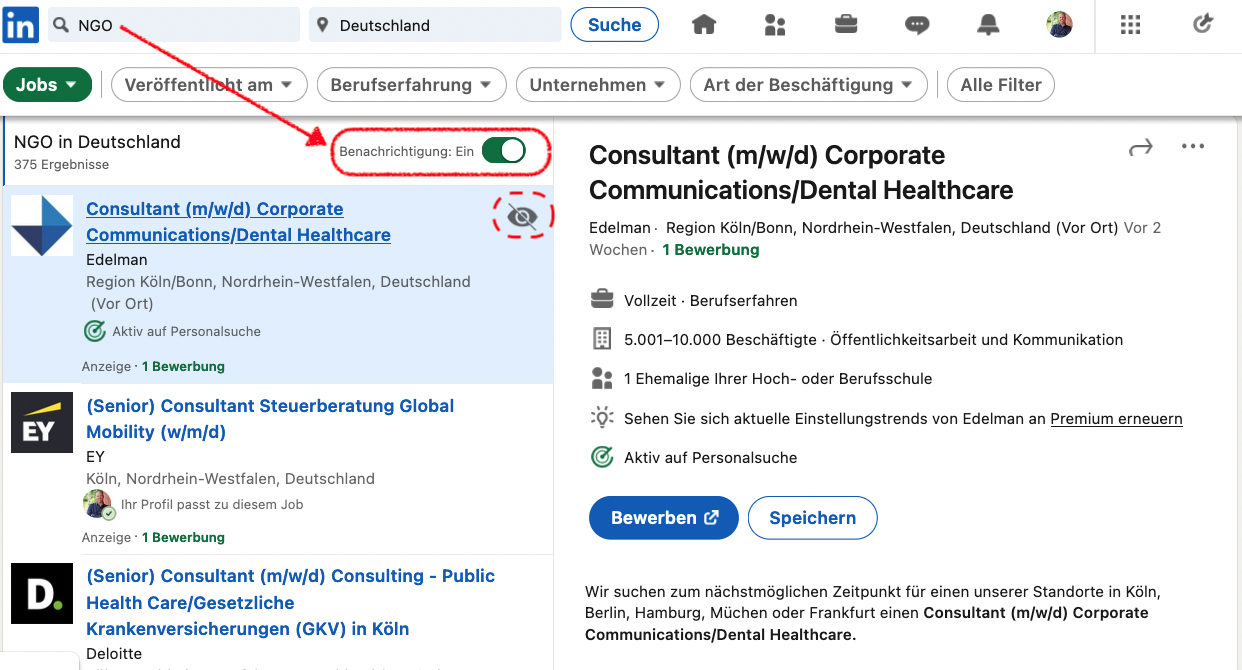Click the EY company name text

click(x=95, y=457)
